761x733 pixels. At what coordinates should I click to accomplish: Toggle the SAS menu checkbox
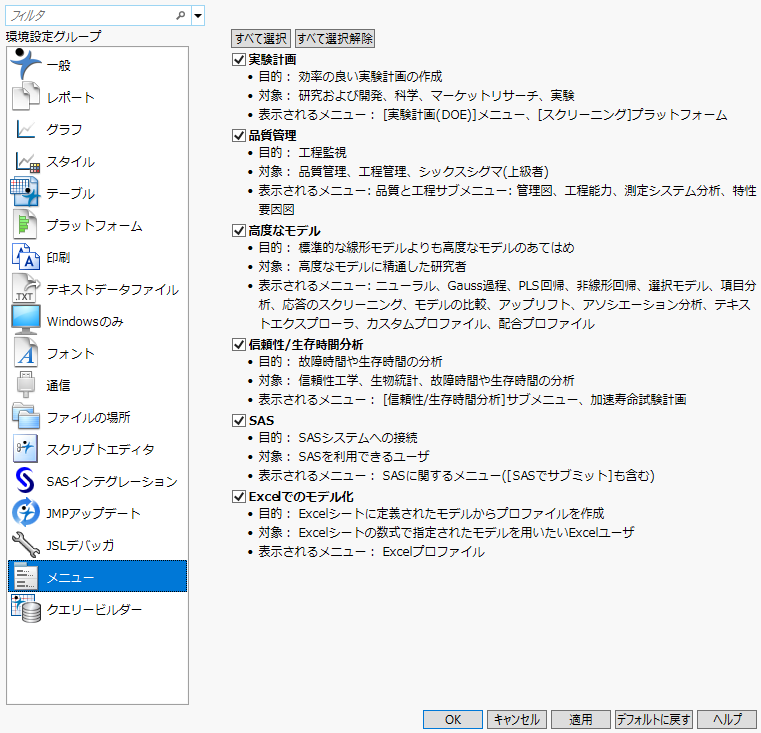[x=239, y=421]
